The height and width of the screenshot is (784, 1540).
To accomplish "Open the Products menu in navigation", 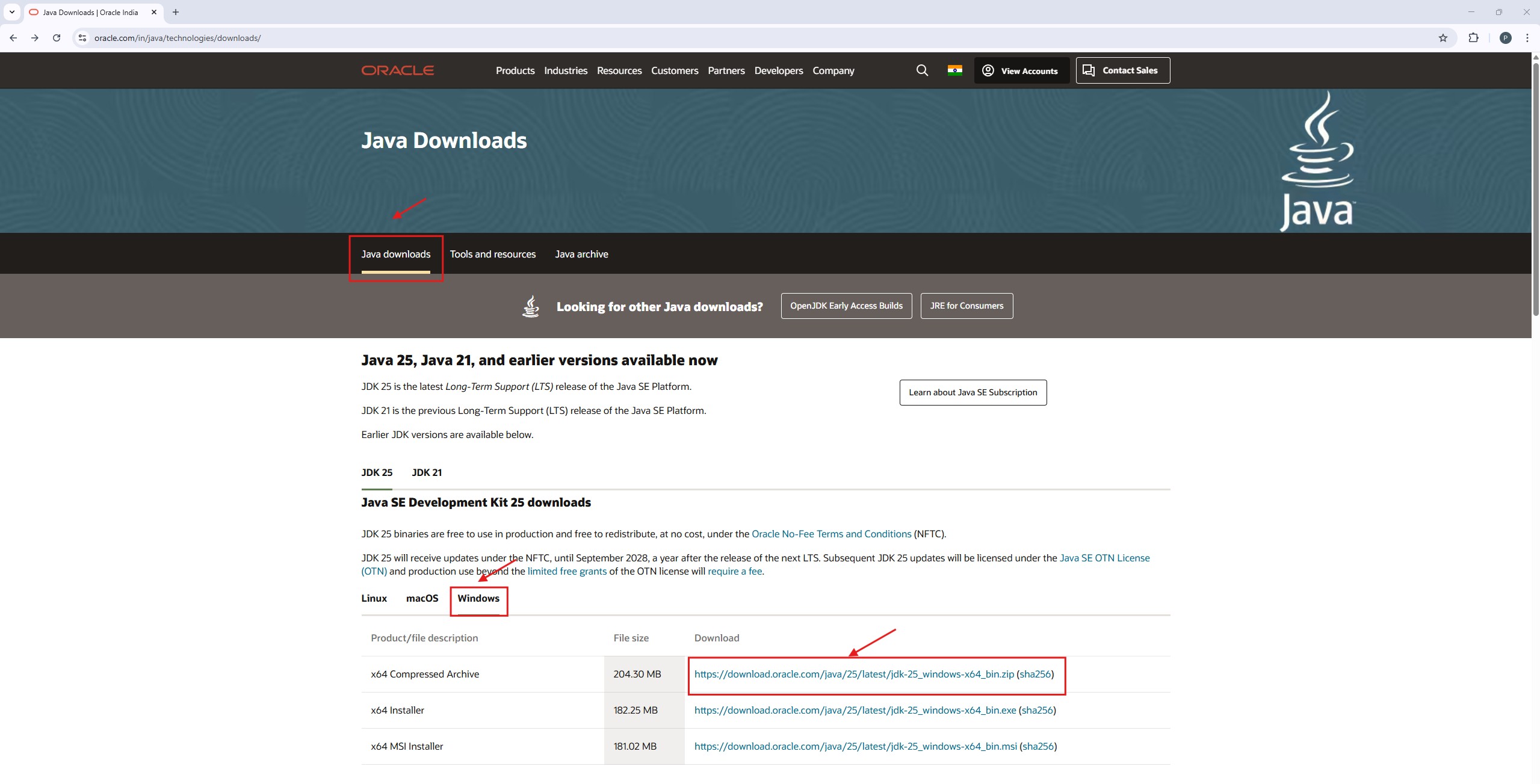I will point(515,70).
